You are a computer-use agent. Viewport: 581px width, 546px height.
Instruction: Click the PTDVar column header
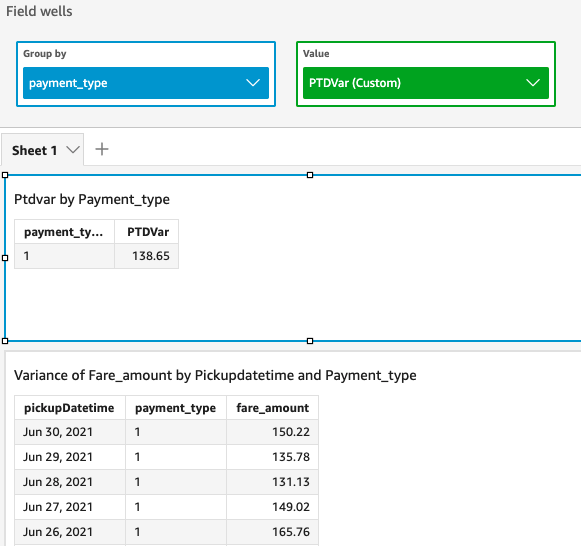point(147,232)
